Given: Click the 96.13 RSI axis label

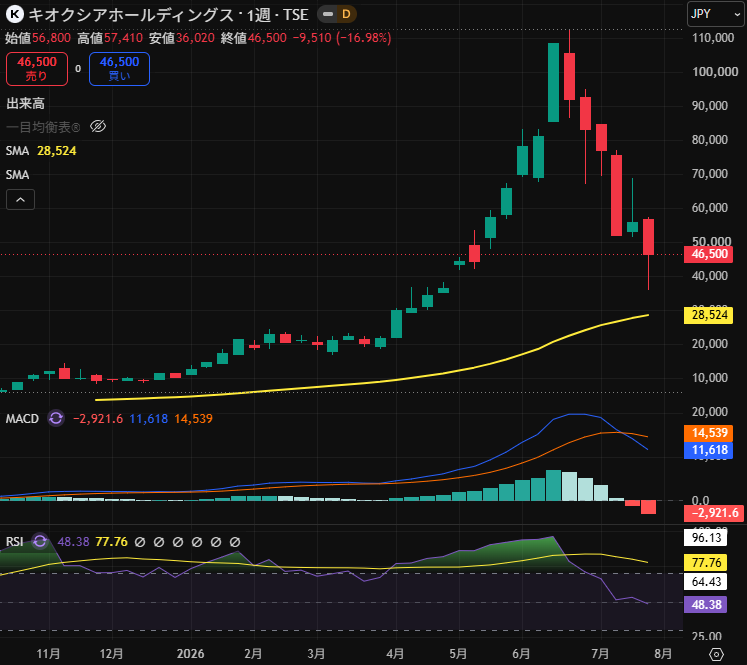Looking at the screenshot, I should [x=706, y=538].
